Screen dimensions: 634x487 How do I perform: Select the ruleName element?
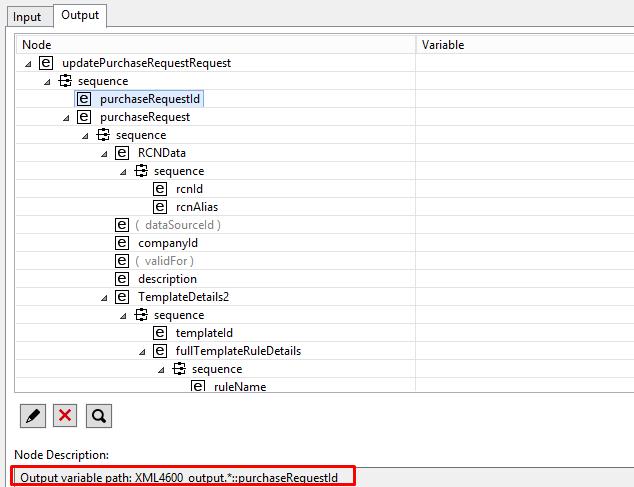(240, 387)
